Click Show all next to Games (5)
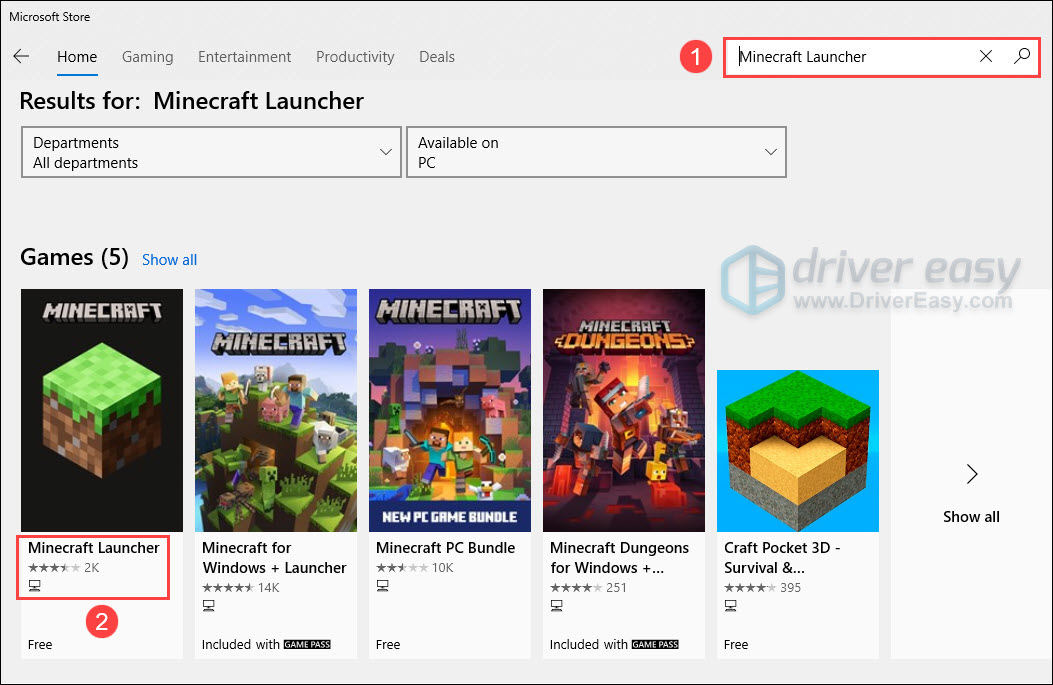 (x=169, y=260)
